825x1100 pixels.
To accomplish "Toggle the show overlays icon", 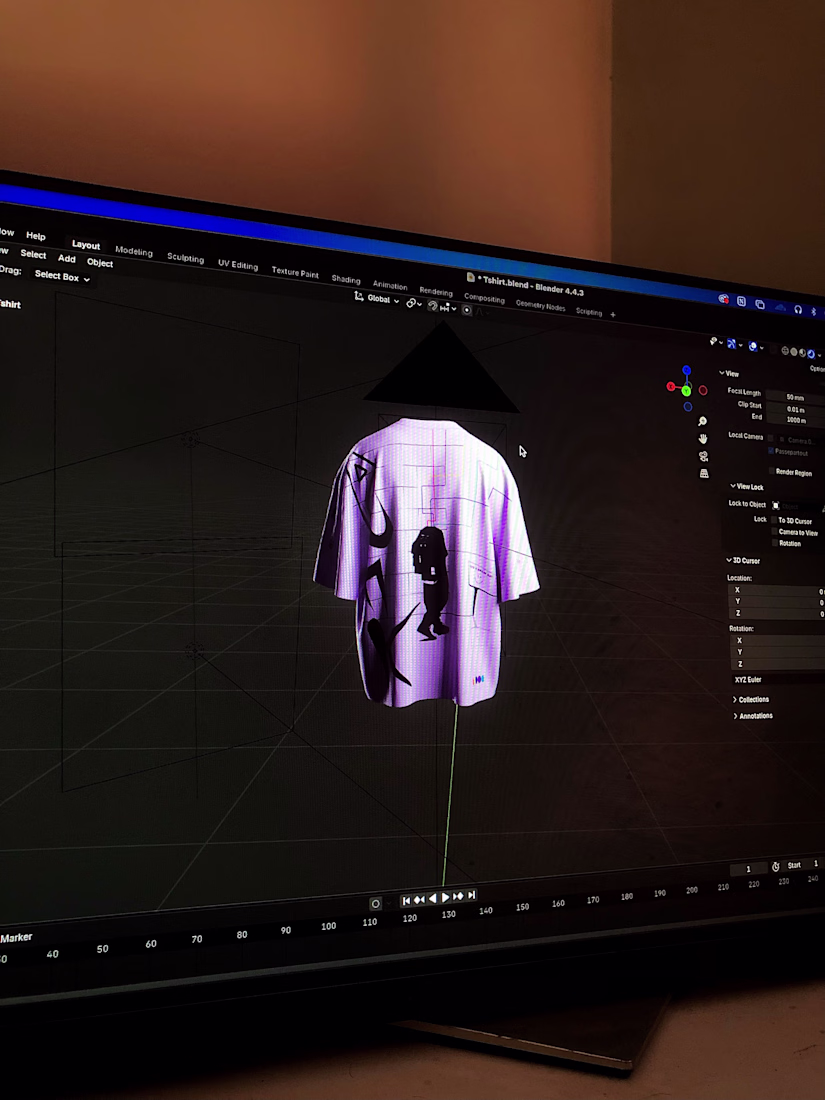I will point(753,347).
